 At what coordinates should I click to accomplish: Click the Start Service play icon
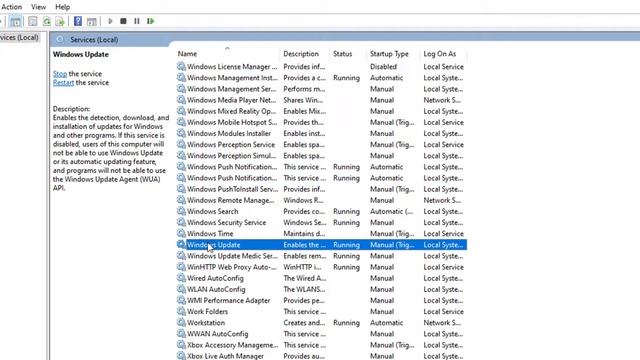110,21
